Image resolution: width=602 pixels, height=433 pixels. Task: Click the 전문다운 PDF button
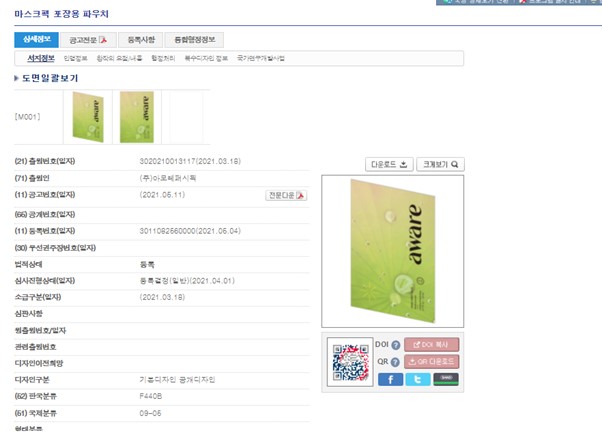coord(286,195)
